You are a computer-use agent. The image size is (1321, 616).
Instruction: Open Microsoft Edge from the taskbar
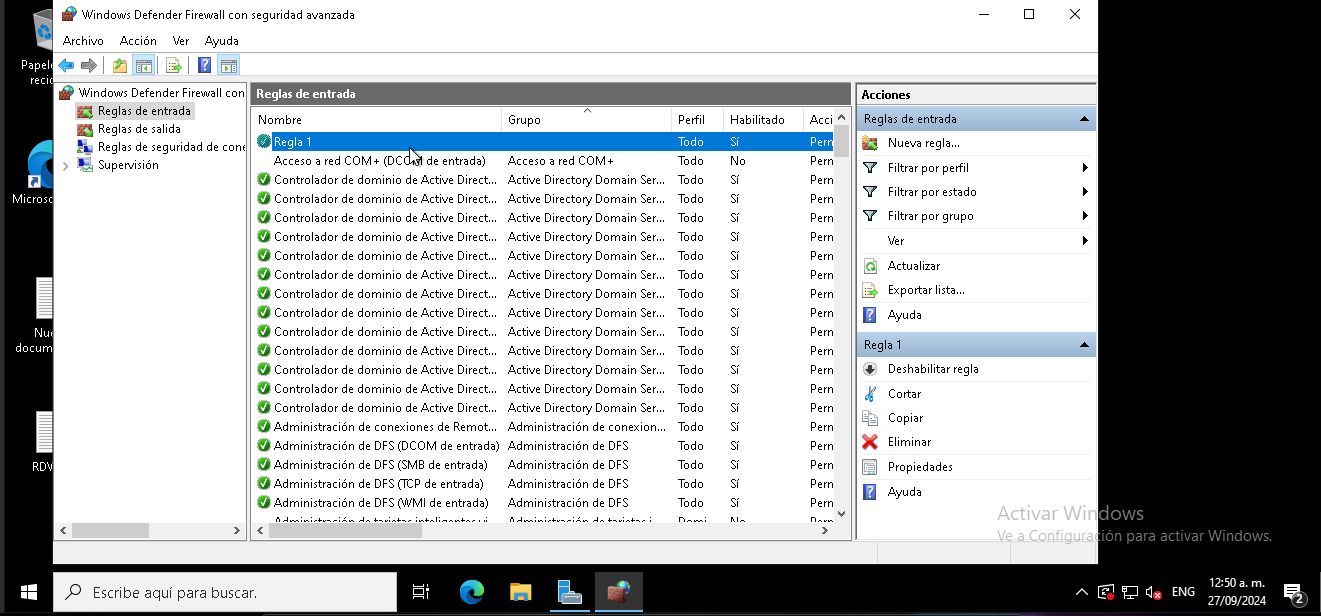pyautogui.click(x=472, y=592)
